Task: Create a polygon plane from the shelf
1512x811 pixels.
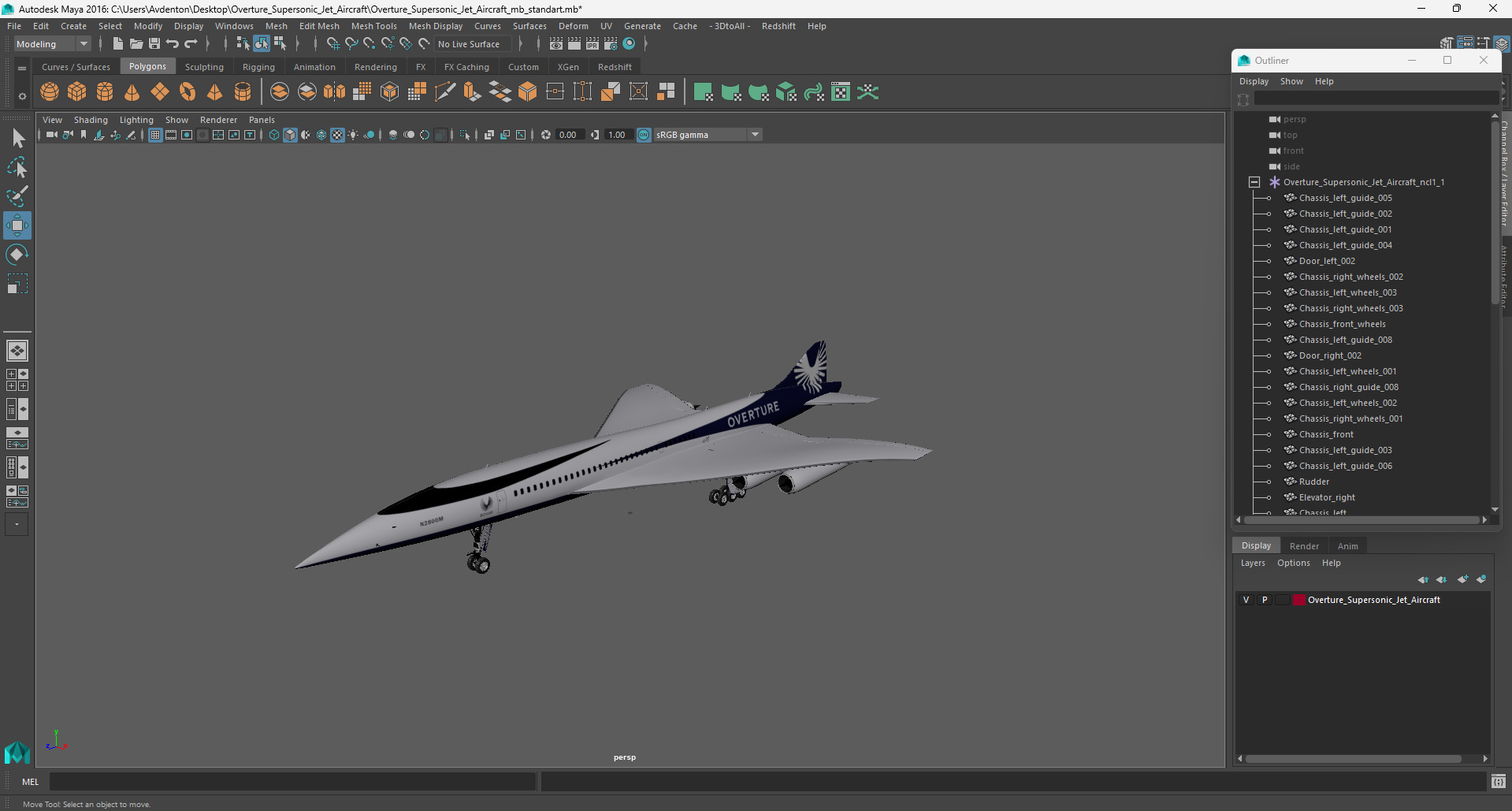Action: coord(160,92)
